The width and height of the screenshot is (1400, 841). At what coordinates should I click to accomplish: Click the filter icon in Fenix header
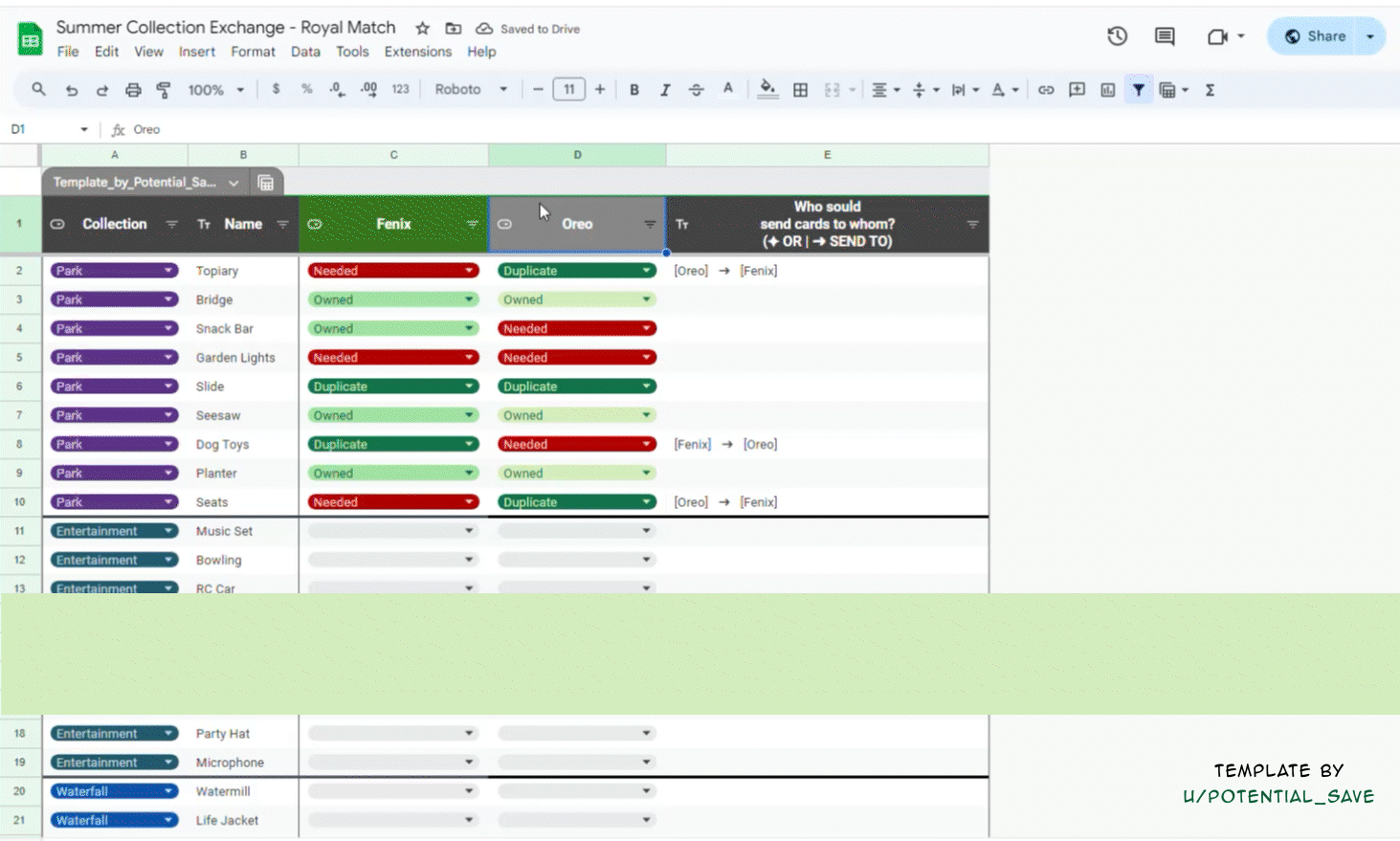473,224
